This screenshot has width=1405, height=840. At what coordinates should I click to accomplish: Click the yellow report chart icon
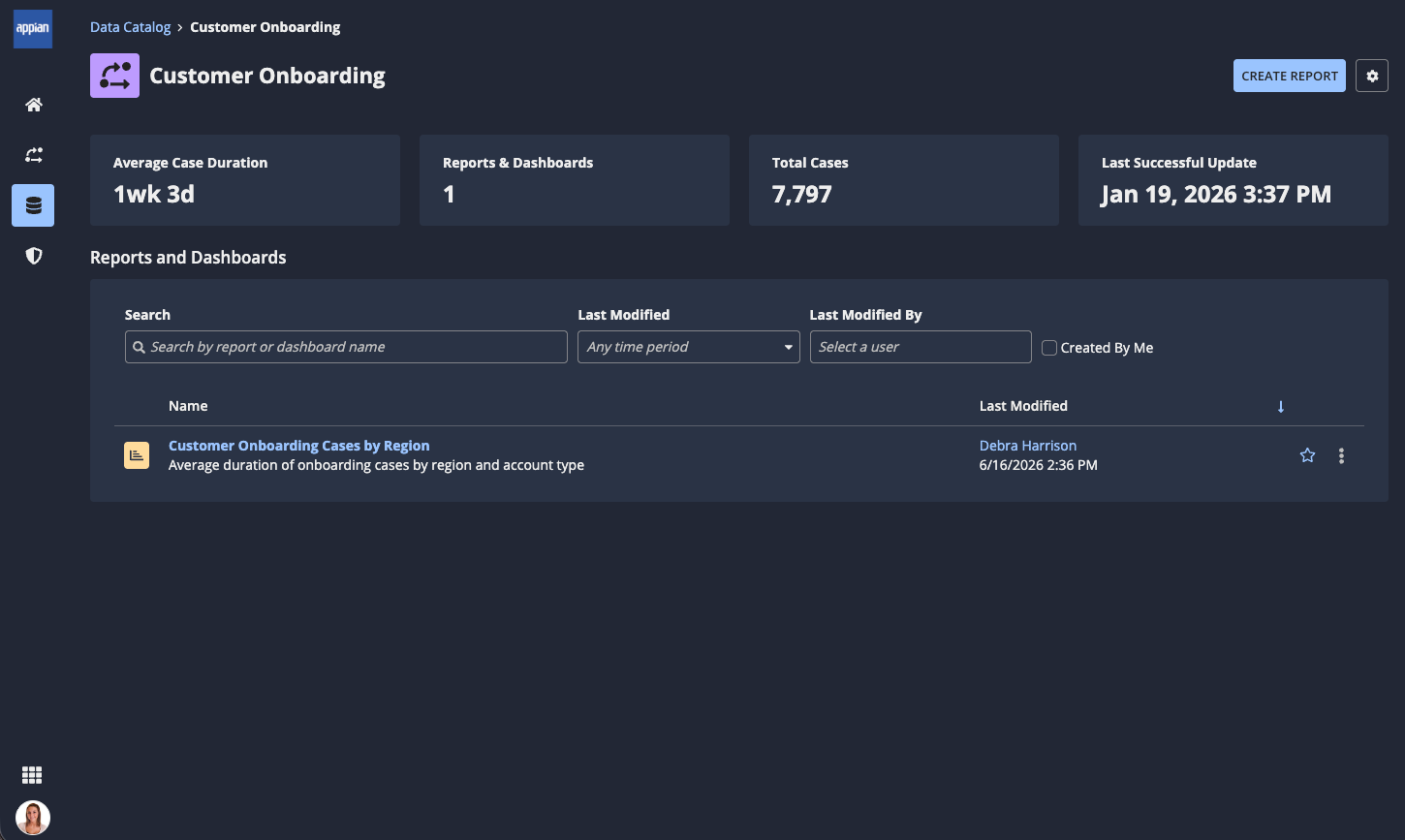click(x=137, y=455)
